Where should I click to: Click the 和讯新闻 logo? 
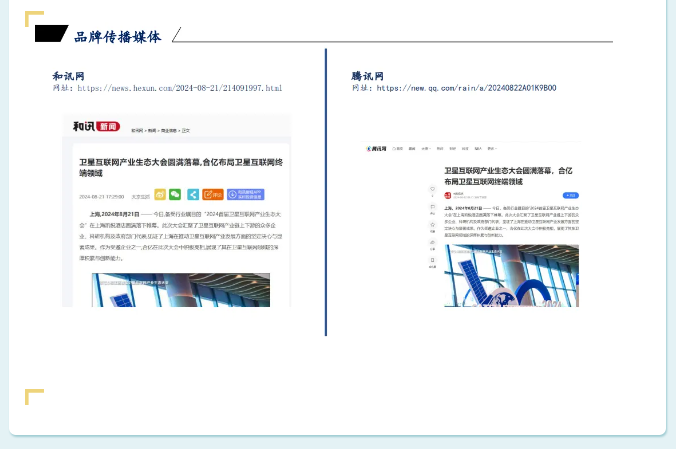[96, 126]
